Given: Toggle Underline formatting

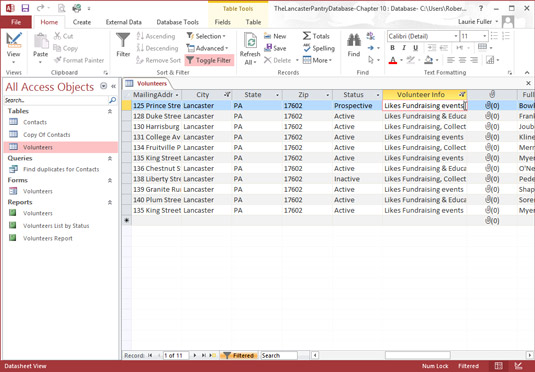Looking at the screenshot, I should pos(415,48).
